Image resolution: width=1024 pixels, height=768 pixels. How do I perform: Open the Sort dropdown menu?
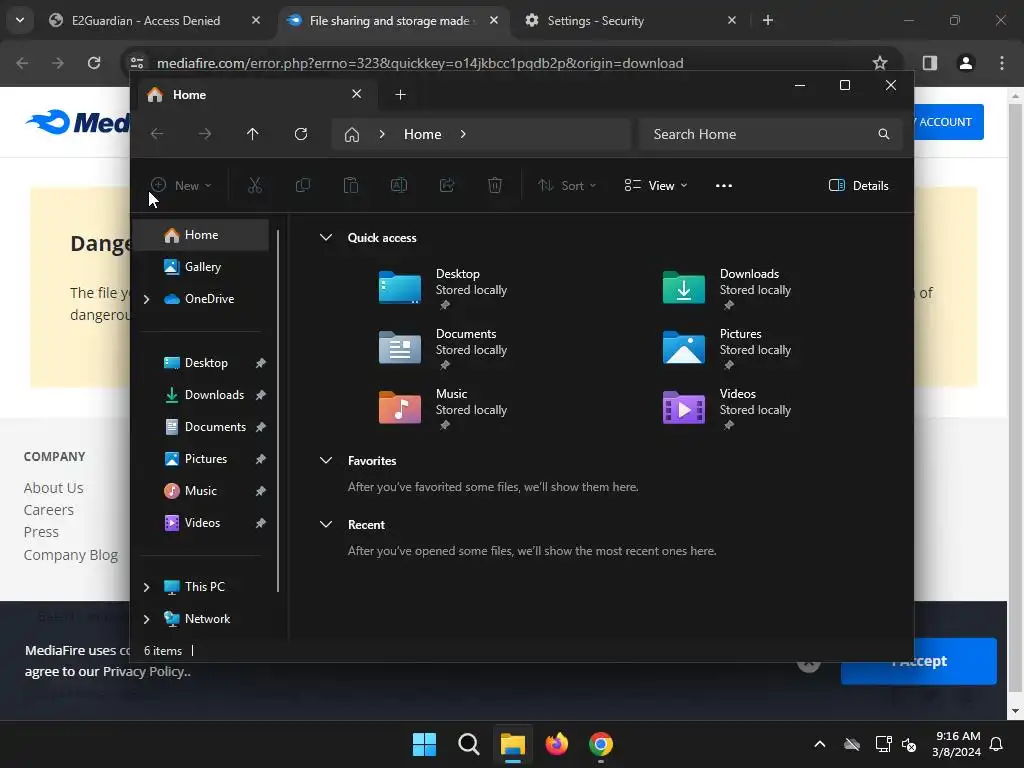567,185
